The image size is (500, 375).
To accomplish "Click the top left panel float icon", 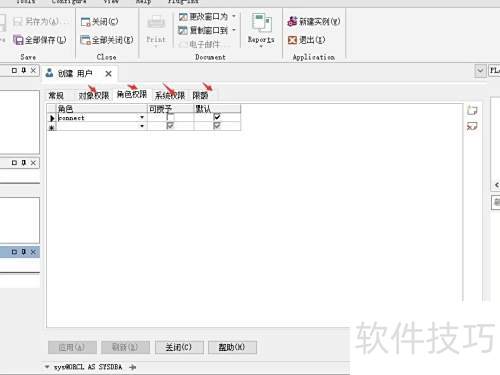I will [14, 70].
